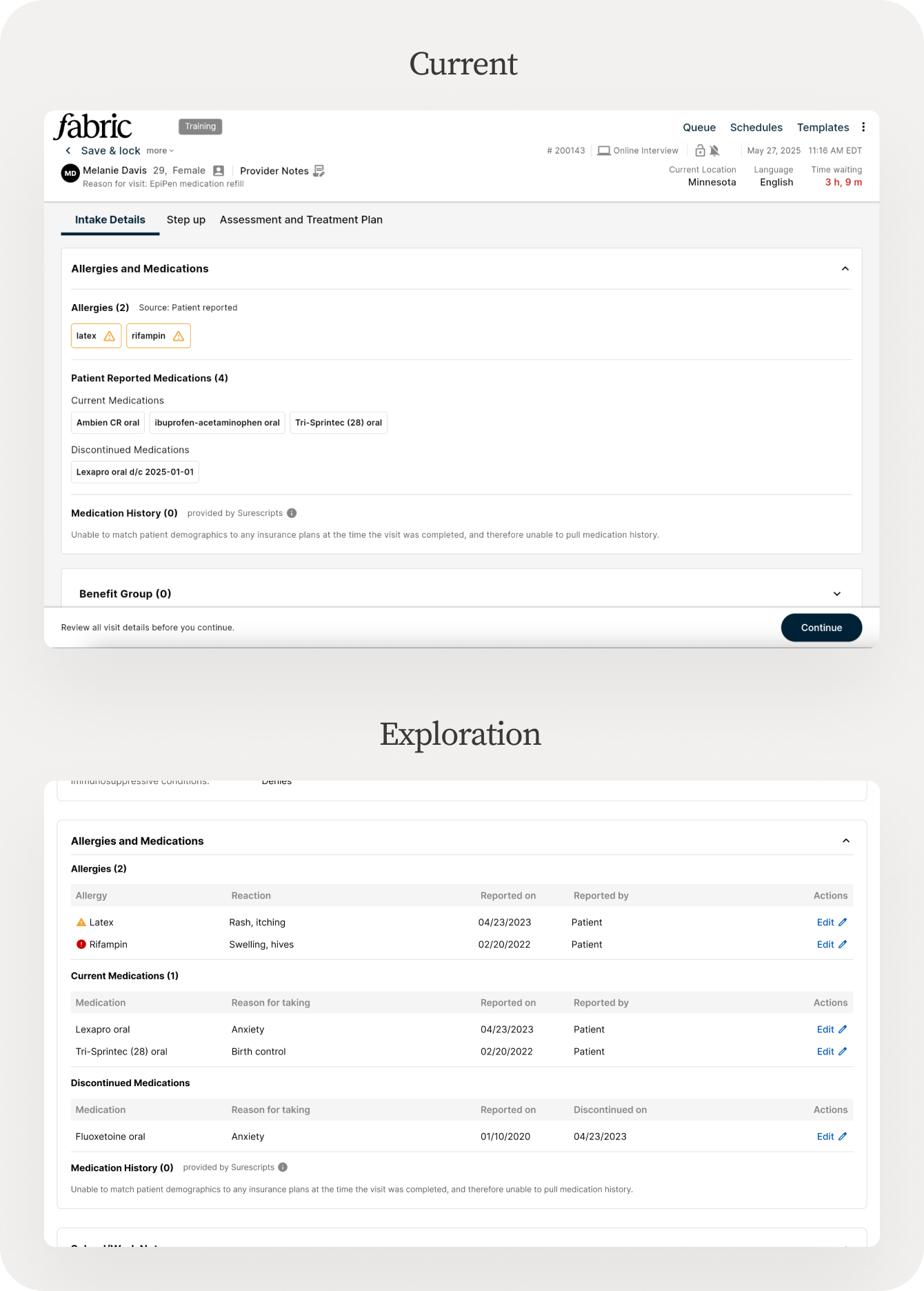The width and height of the screenshot is (924, 1291).
Task: Collapse Allergies and Medications in Exploration view
Action: [846, 841]
